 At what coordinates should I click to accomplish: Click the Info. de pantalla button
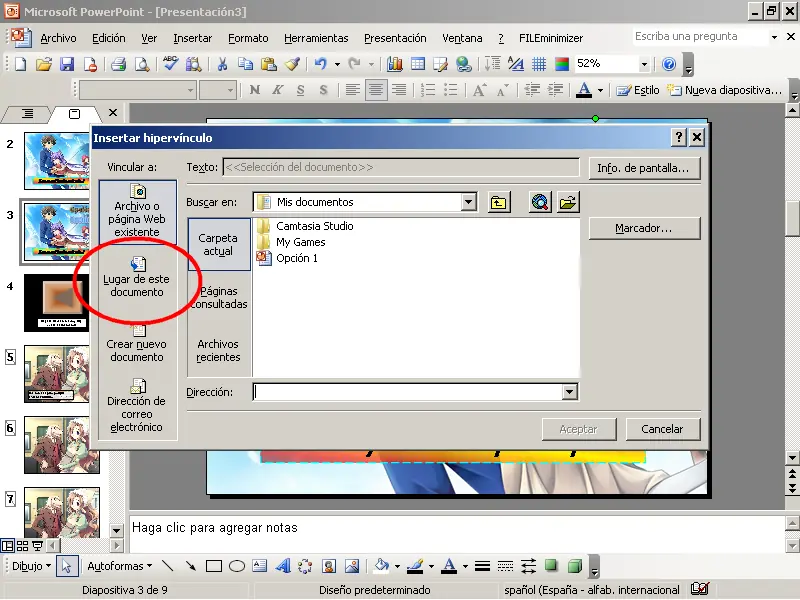click(x=644, y=168)
